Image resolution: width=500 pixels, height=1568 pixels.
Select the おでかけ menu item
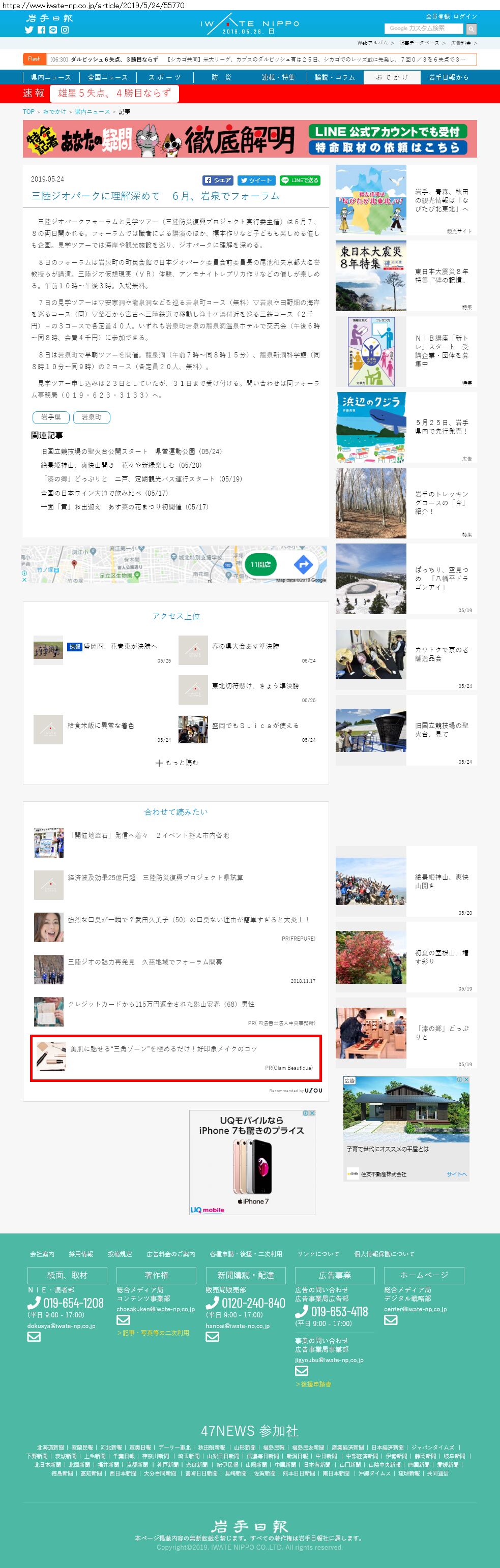[392, 77]
